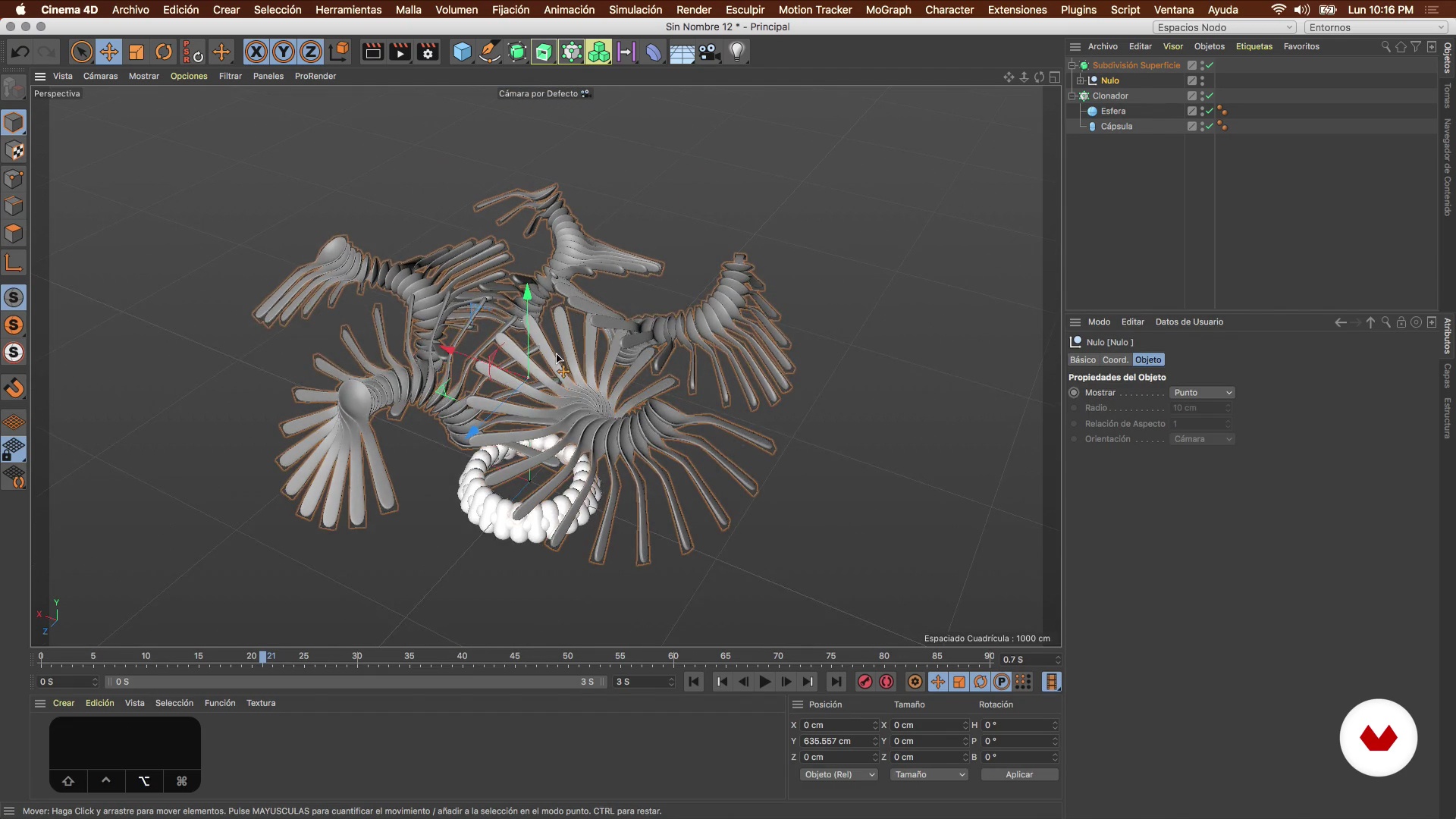Toggle enable checkmark for Clonador
This screenshot has height=819, width=1456.
pos(1210,96)
